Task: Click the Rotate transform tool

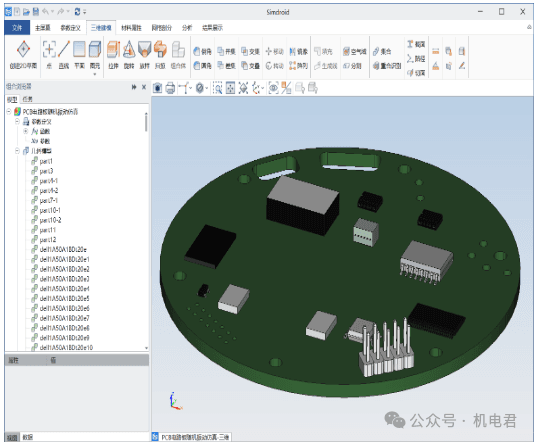Action: 274,65
